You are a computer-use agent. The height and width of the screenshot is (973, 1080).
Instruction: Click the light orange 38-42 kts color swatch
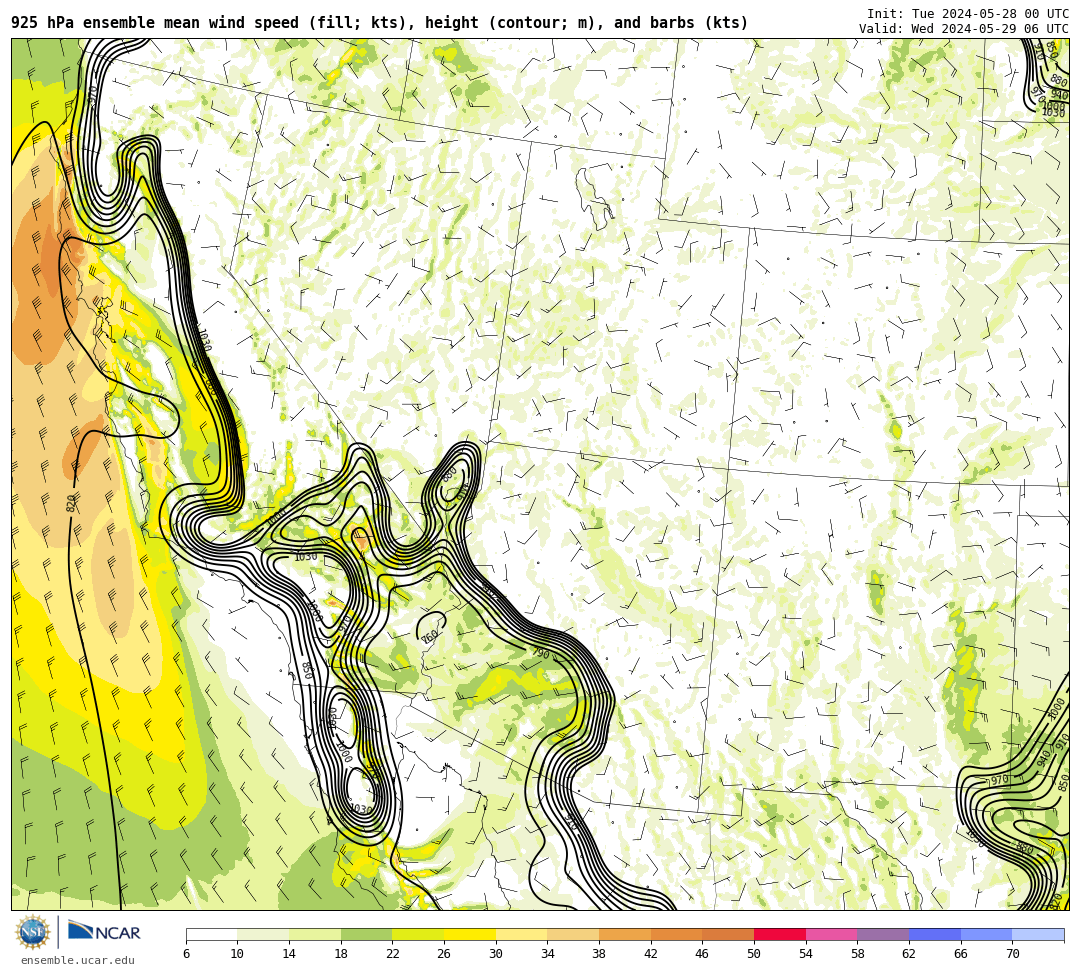click(x=625, y=934)
